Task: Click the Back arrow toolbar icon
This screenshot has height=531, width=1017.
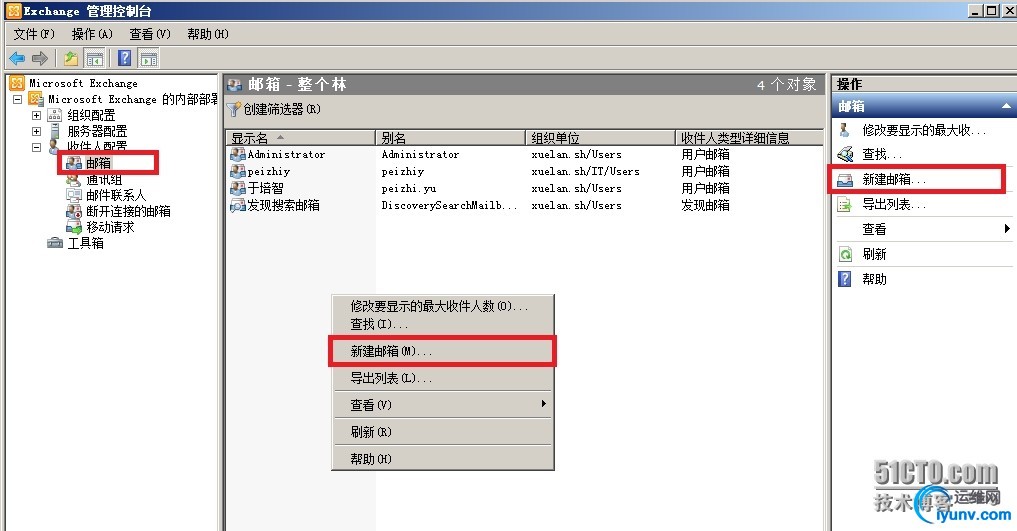Action: [x=17, y=58]
